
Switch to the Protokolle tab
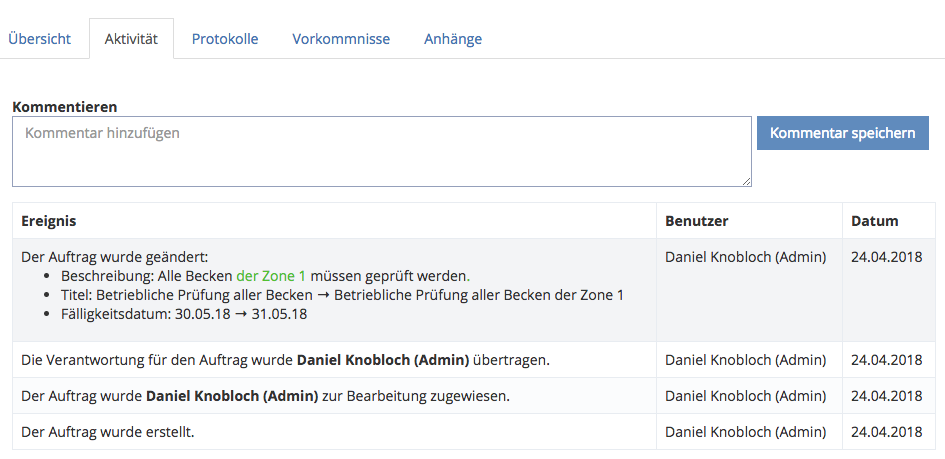coord(225,39)
